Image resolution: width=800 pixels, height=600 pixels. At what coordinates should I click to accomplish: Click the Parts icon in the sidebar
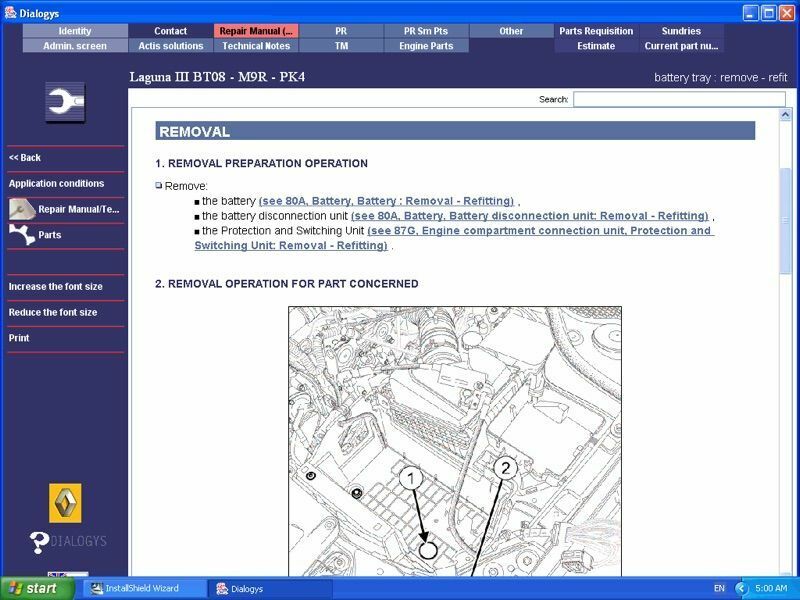pyautogui.click(x=22, y=235)
